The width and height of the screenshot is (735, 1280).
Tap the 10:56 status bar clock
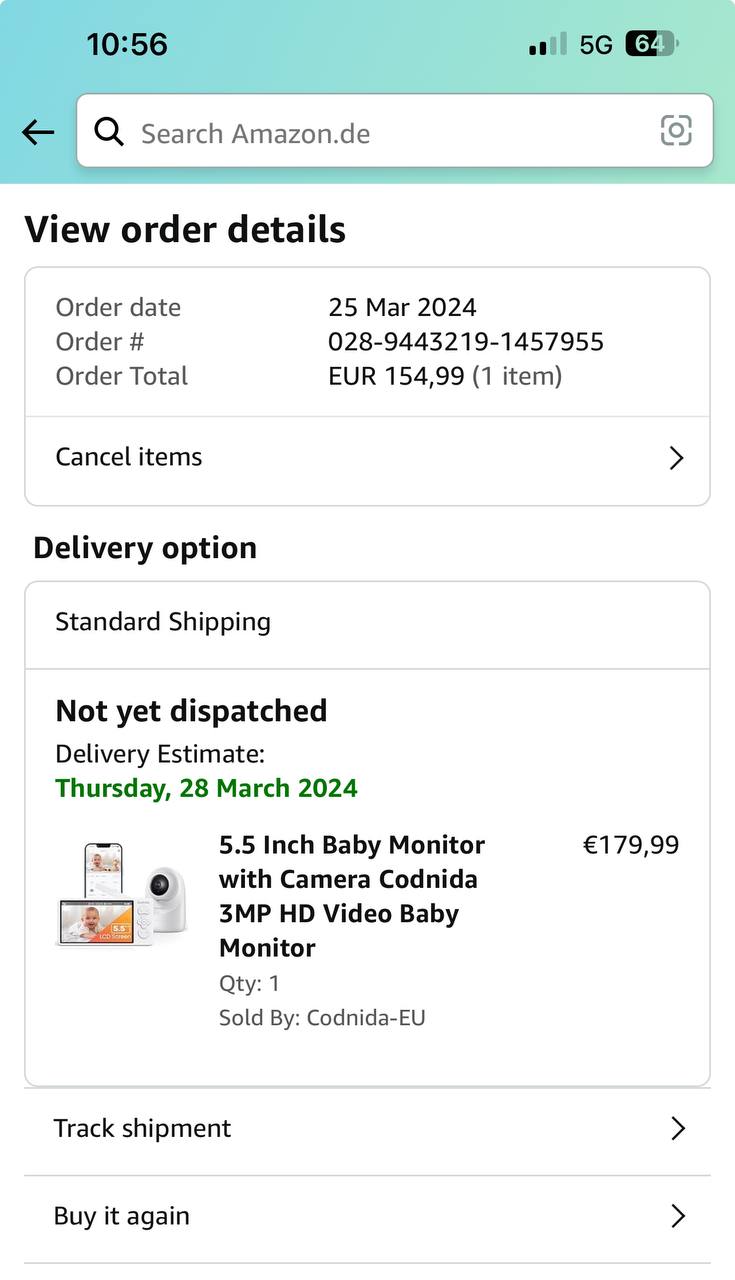click(127, 44)
